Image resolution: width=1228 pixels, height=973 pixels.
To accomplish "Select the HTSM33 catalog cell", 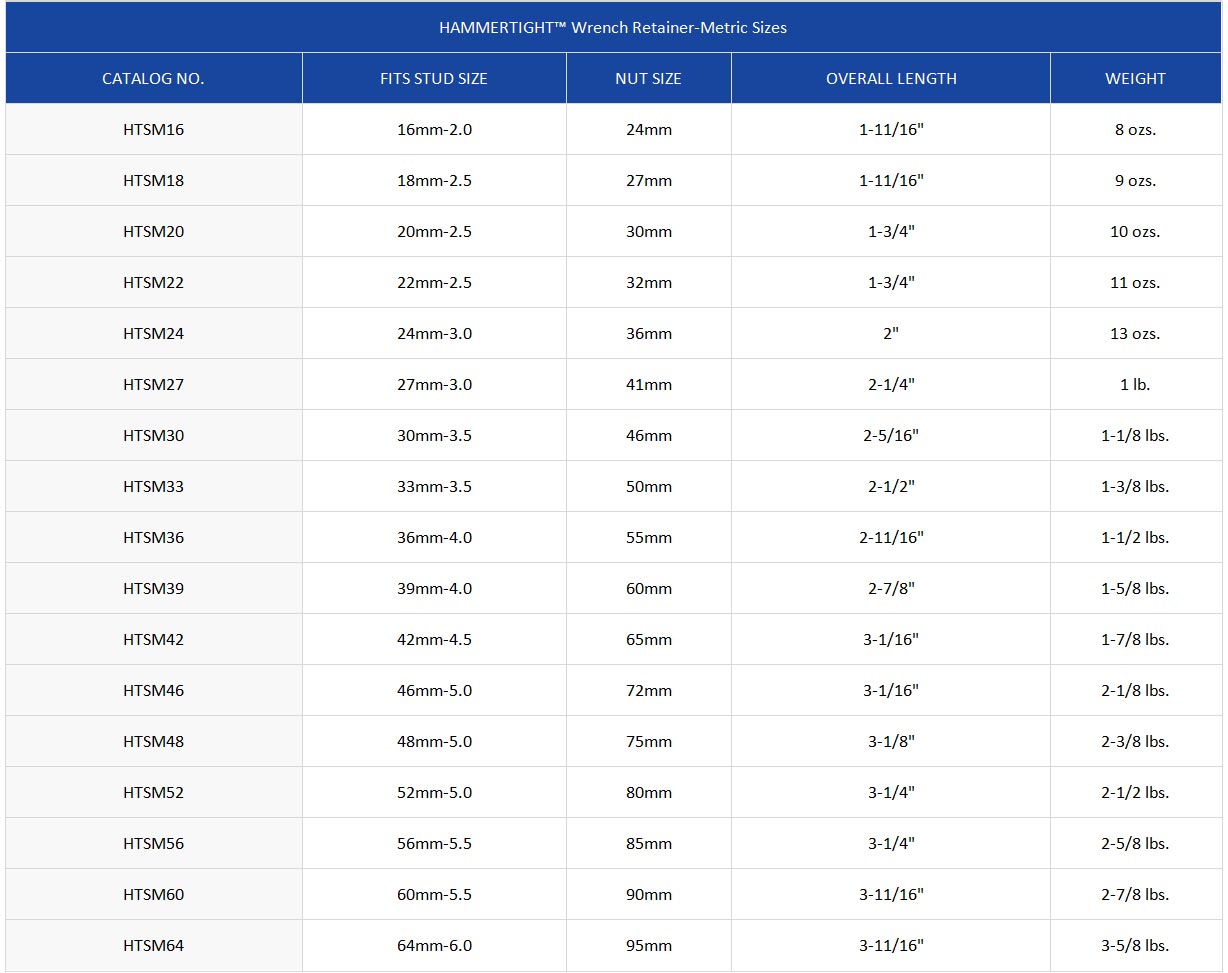I will tap(154, 487).
